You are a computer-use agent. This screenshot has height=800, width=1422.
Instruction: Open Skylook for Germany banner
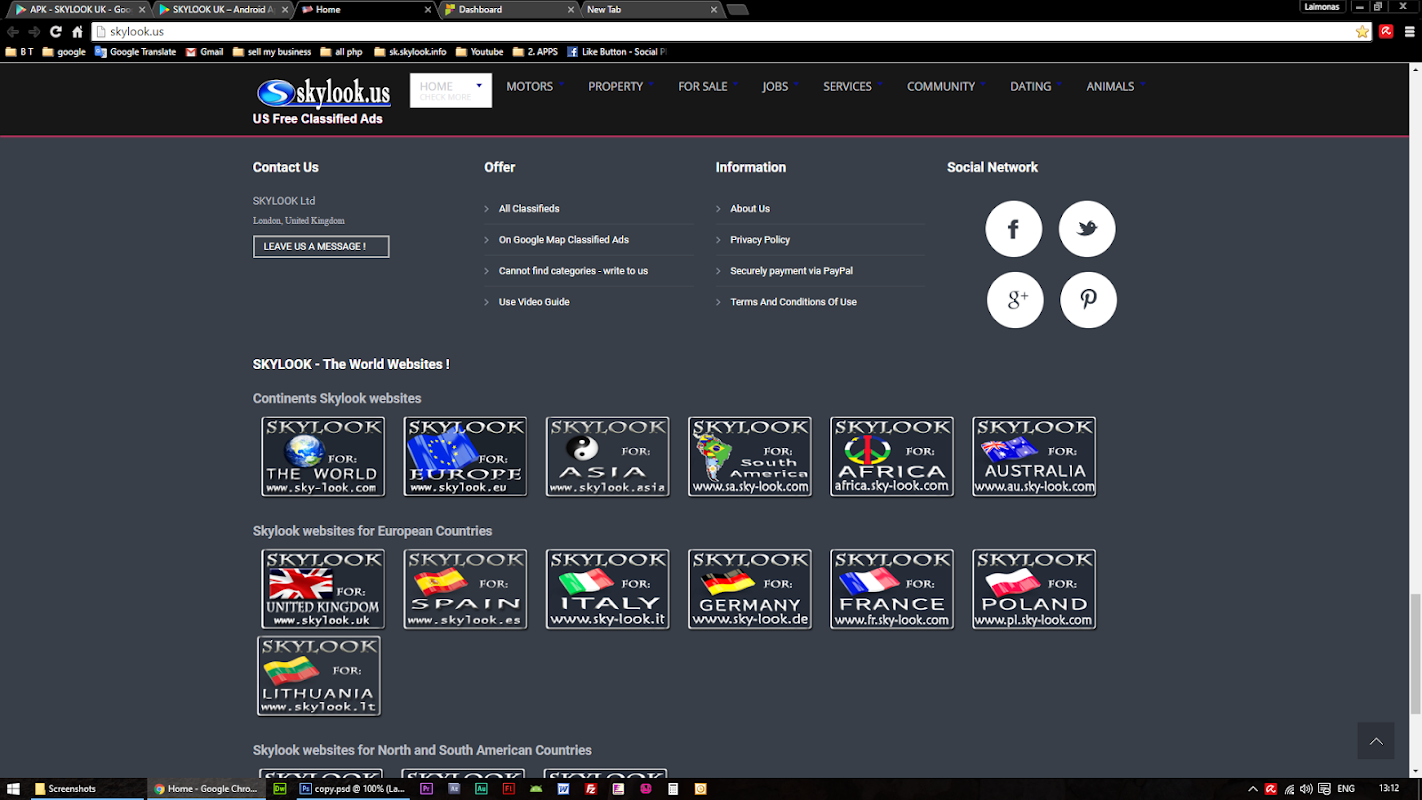point(749,589)
